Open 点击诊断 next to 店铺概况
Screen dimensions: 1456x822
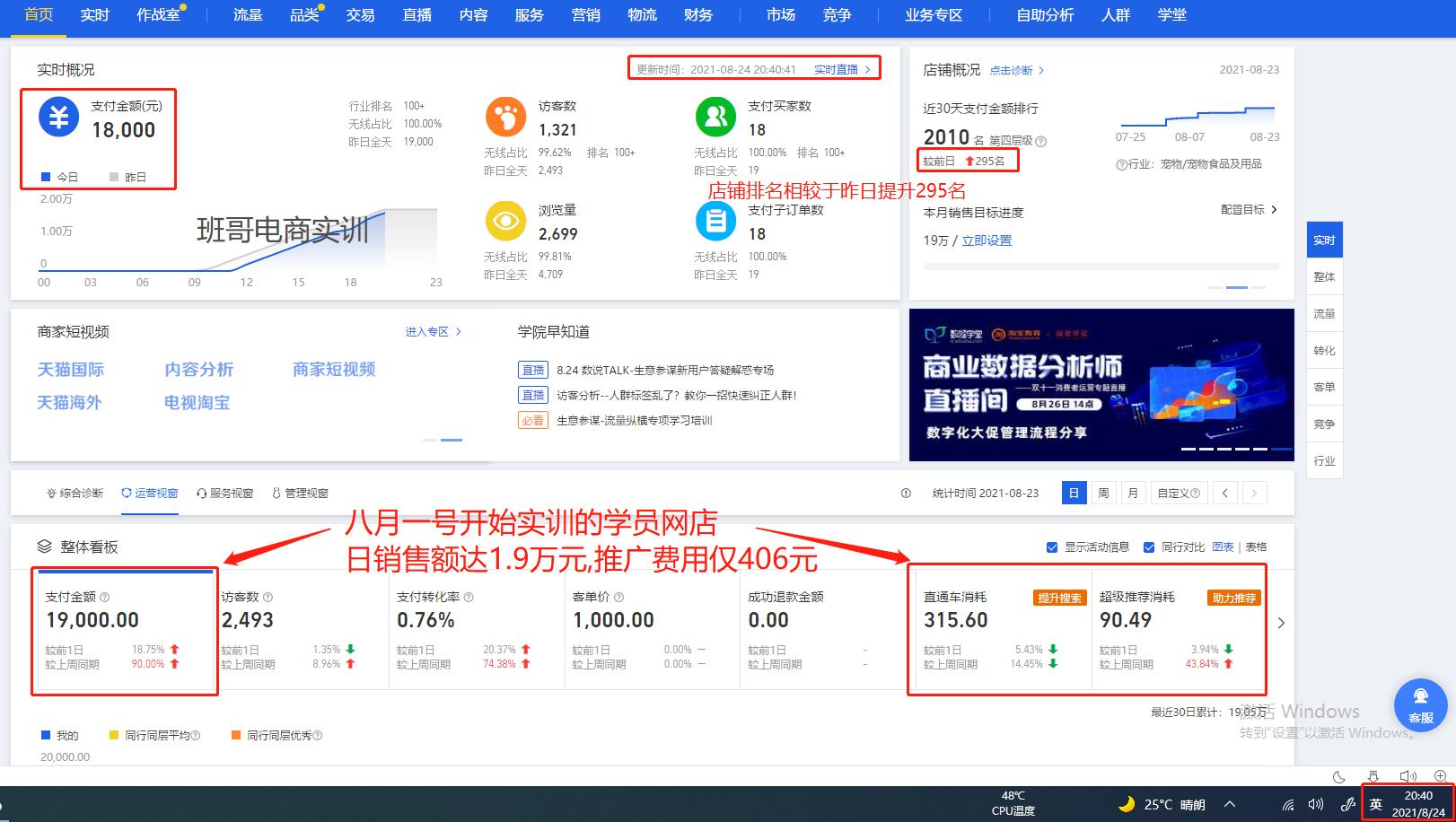(1012, 70)
